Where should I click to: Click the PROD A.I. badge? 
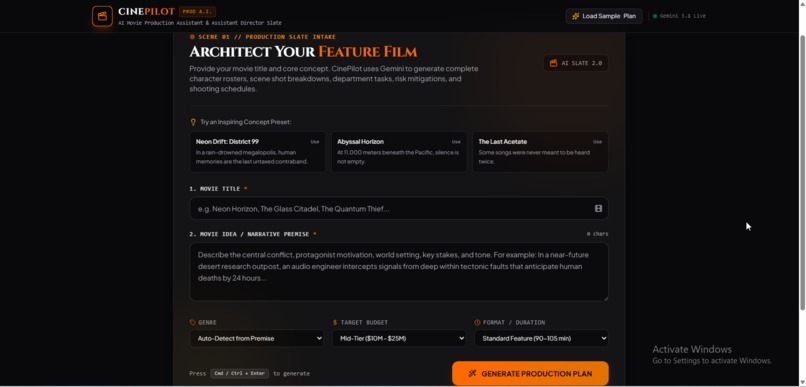click(x=197, y=11)
